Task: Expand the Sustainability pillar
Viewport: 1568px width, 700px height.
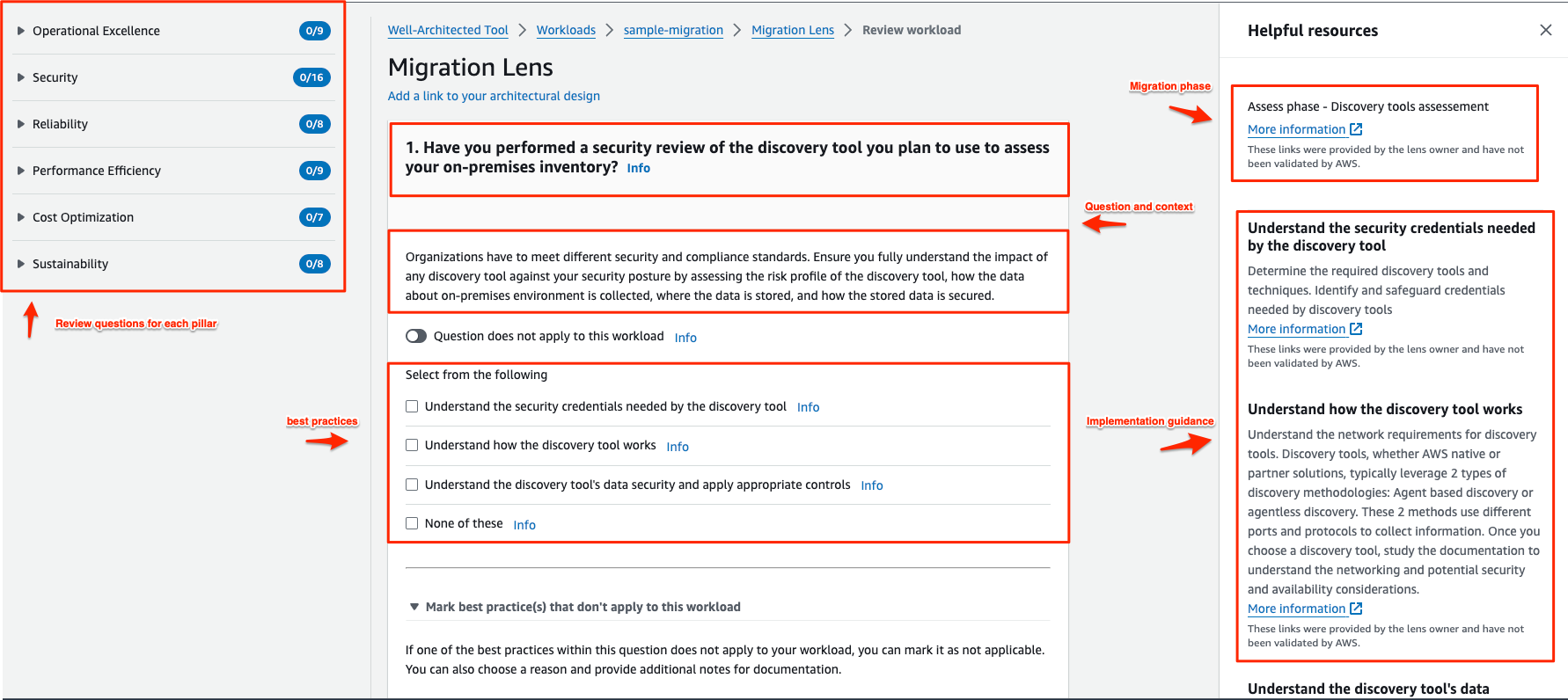Action: [21, 264]
